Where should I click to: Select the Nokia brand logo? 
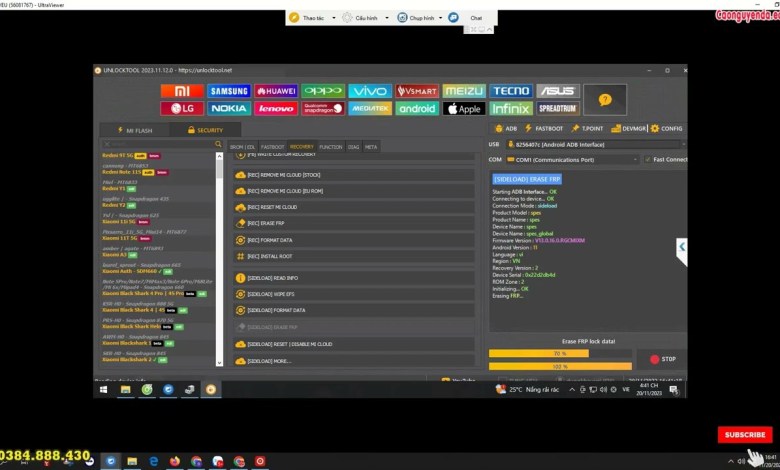(x=229, y=108)
